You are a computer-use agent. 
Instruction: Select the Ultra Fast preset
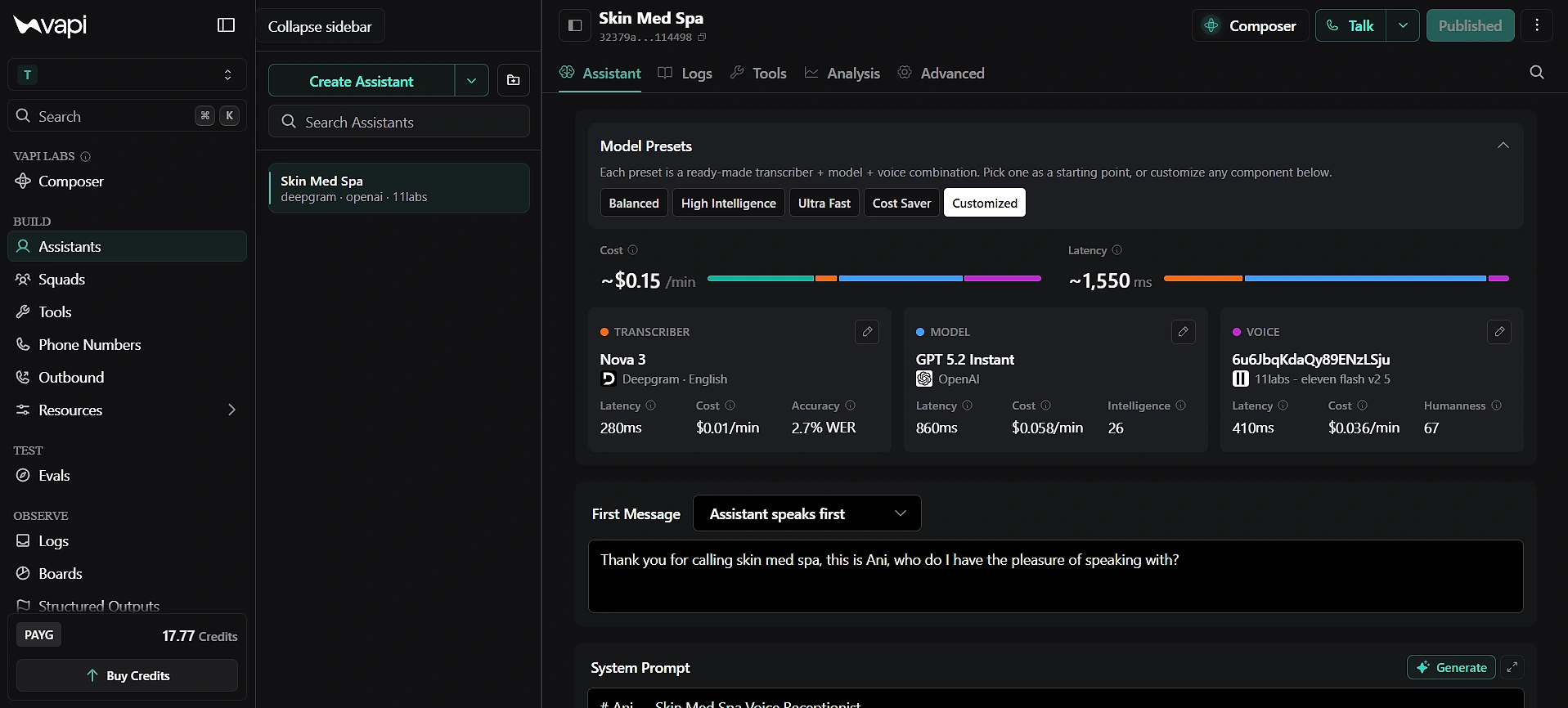[824, 203]
